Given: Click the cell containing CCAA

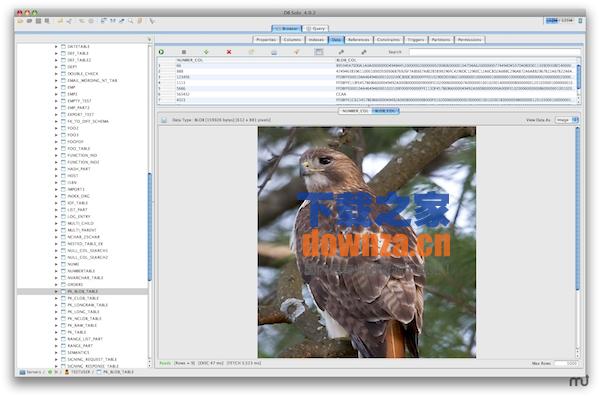Looking at the screenshot, I should click(x=455, y=94).
